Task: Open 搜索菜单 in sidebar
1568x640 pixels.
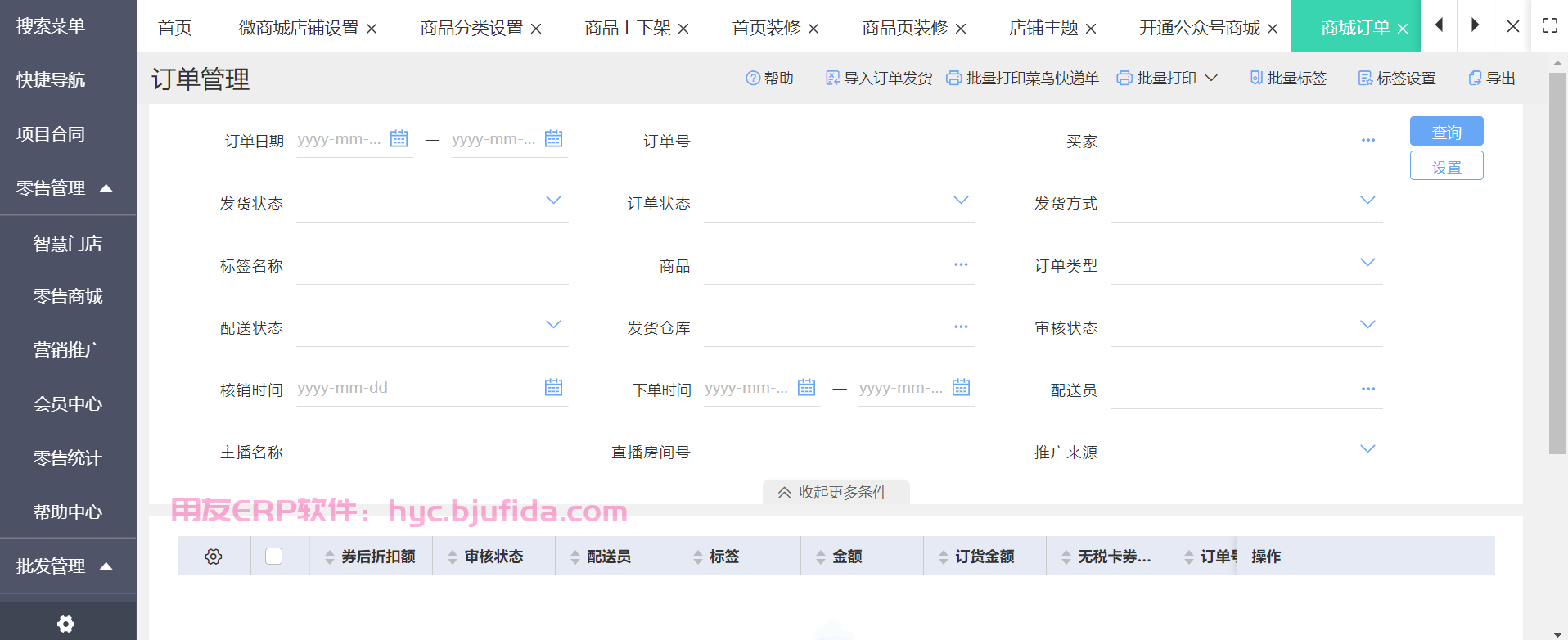Action: coord(51,26)
